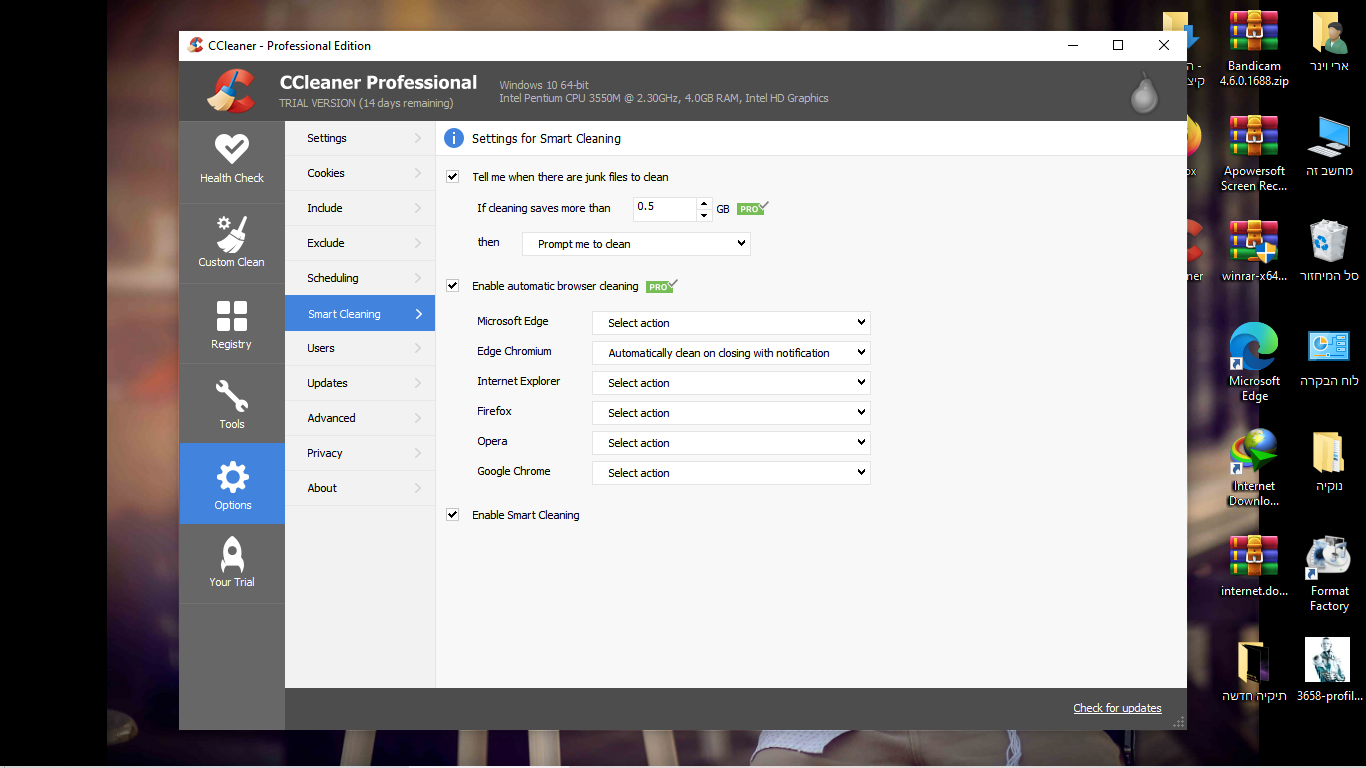
Task: Click the 0.5 GB value field
Action: tap(665, 208)
